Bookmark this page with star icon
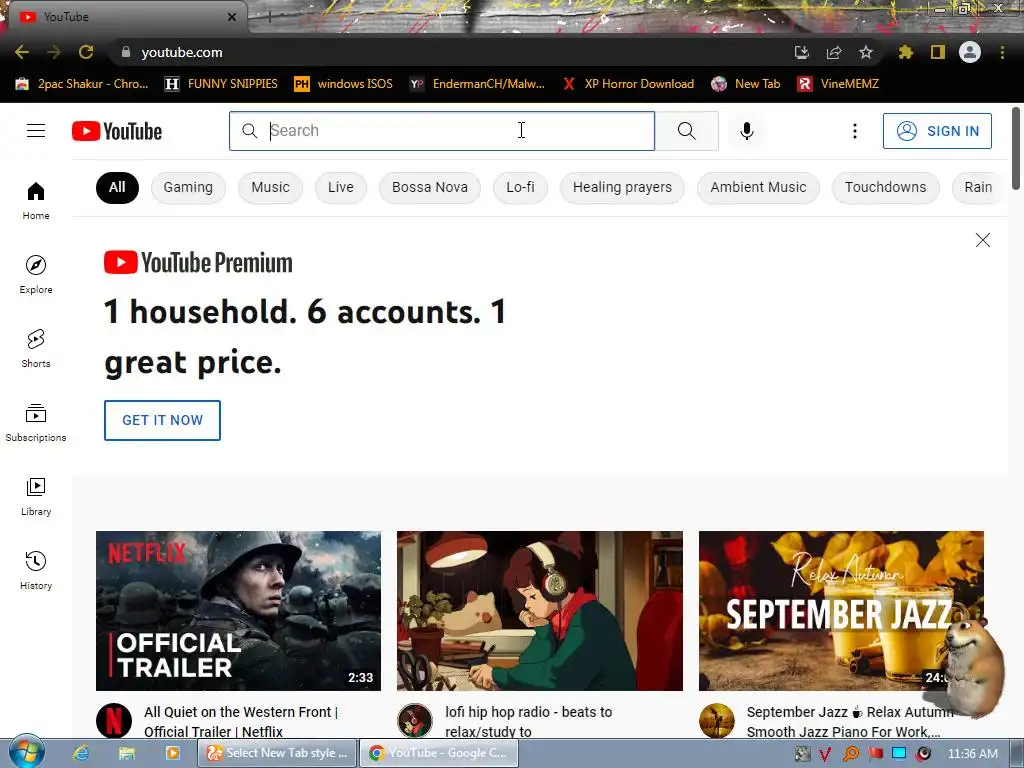 click(x=865, y=52)
